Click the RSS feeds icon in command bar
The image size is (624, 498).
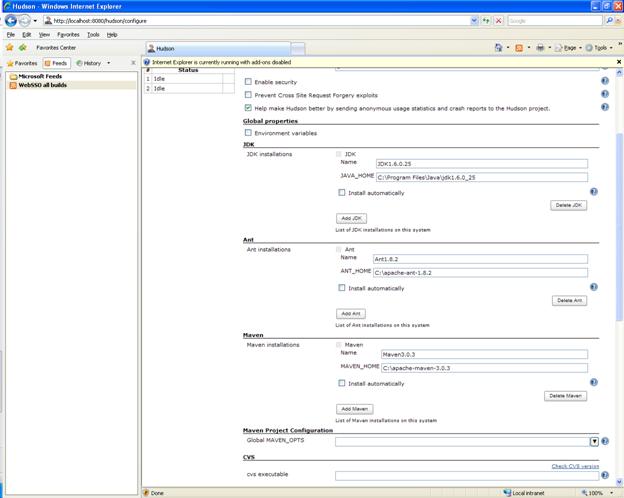pos(519,48)
